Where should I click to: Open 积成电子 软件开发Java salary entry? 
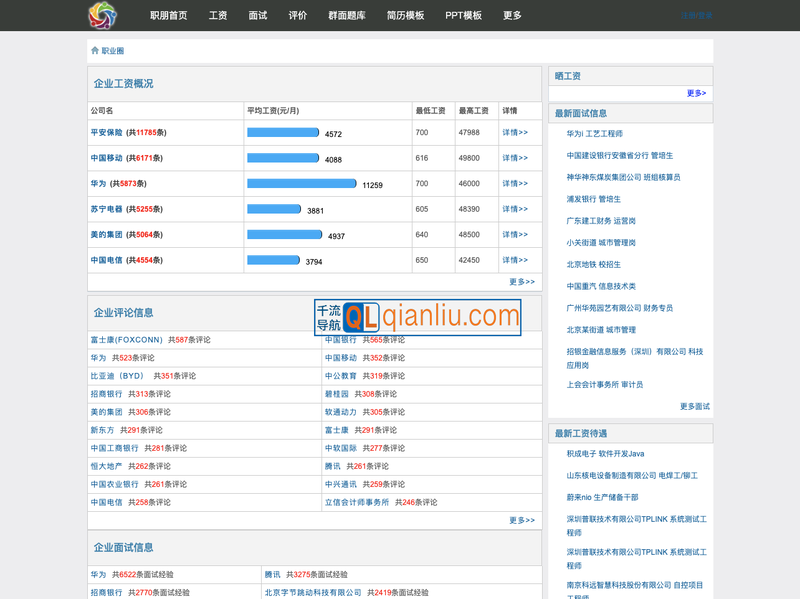(x=605, y=454)
